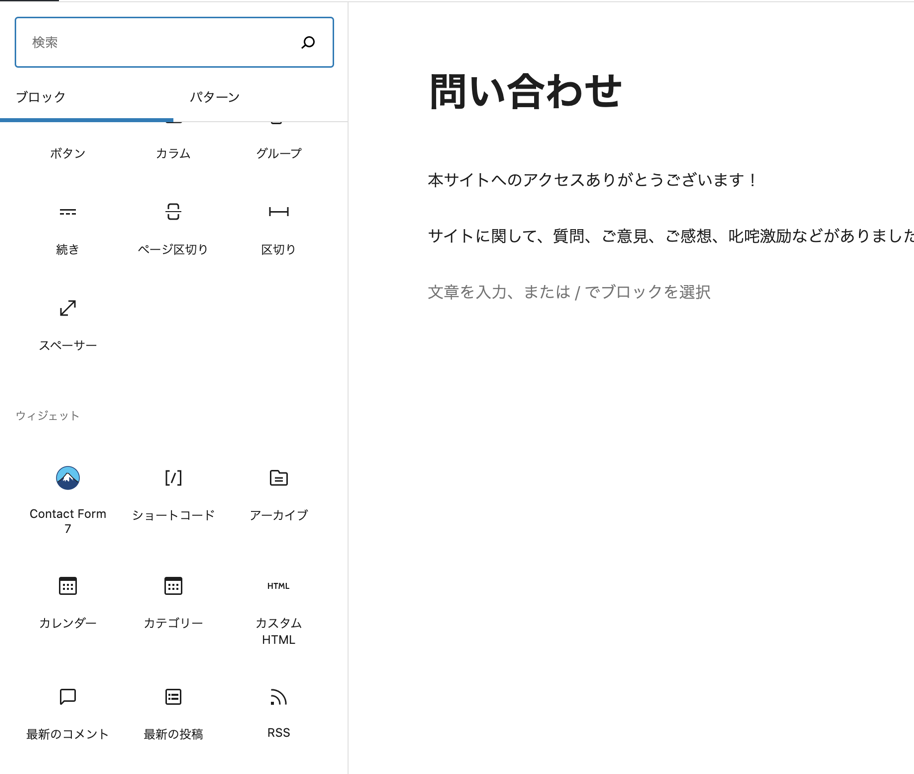The height and width of the screenshot is (774, 914).
Task: Insert the 続き (more) block
Action: tap(68, 228)
